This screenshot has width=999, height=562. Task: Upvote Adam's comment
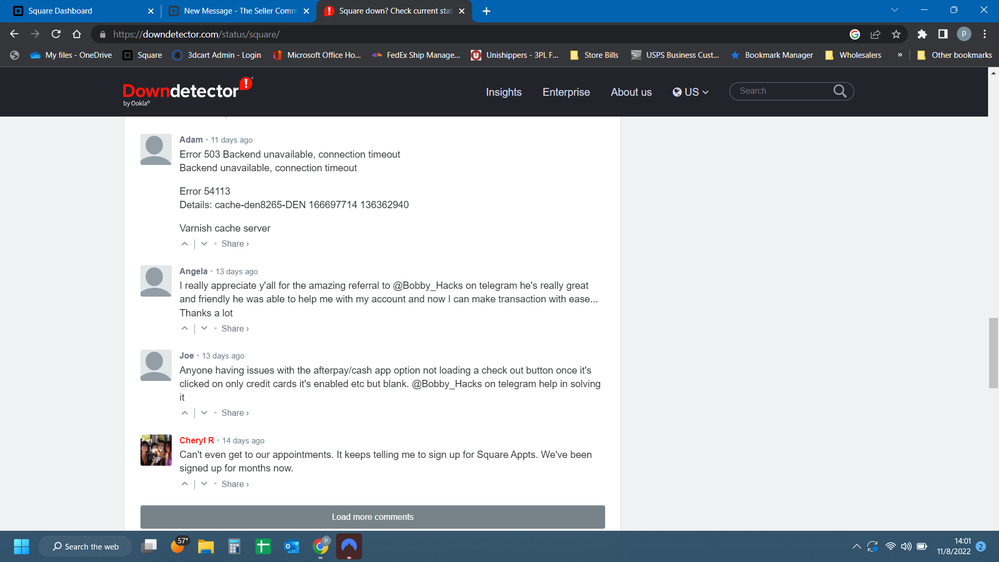[185, 244]
